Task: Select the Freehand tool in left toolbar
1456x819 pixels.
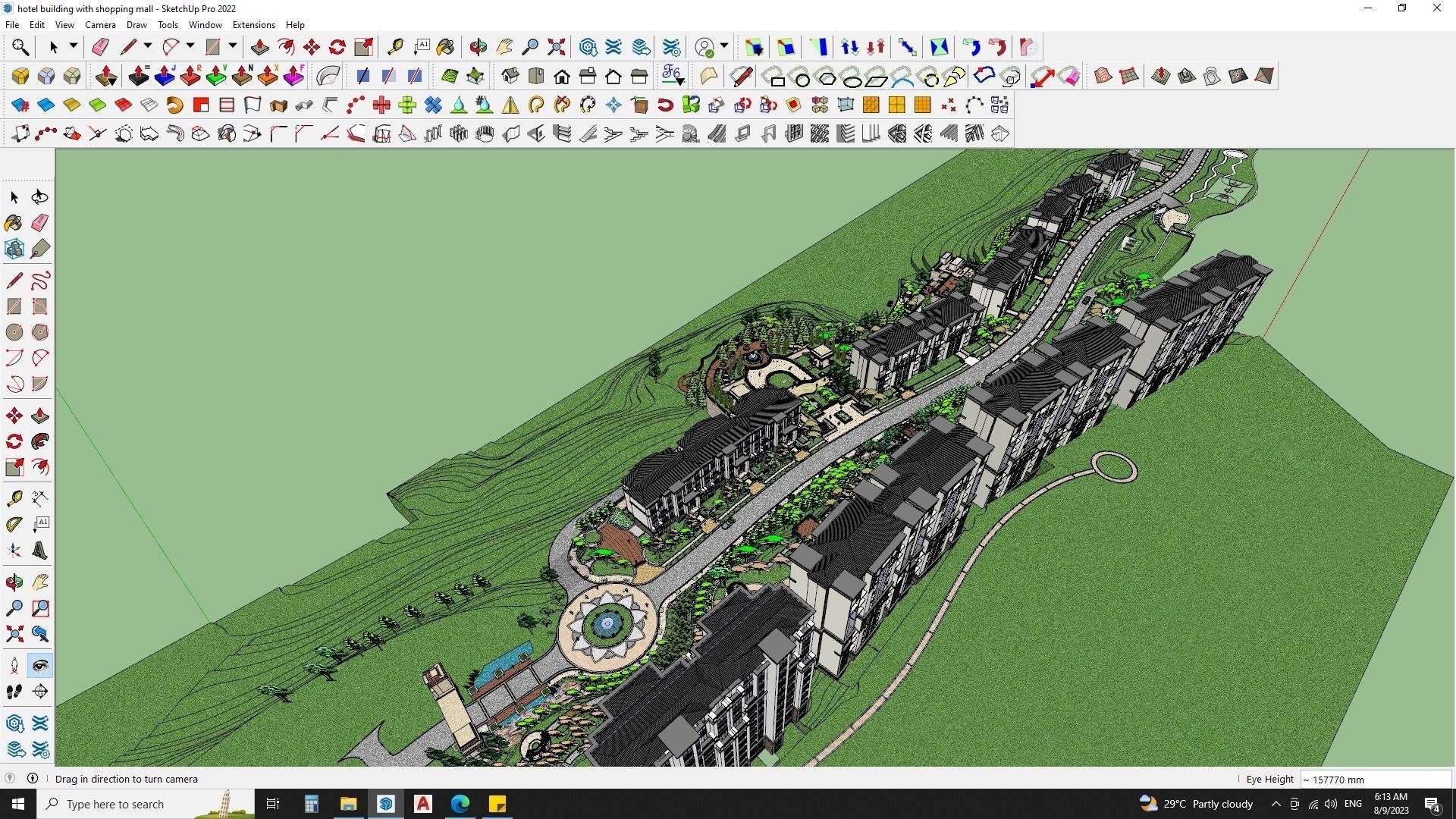Action: 40,281
